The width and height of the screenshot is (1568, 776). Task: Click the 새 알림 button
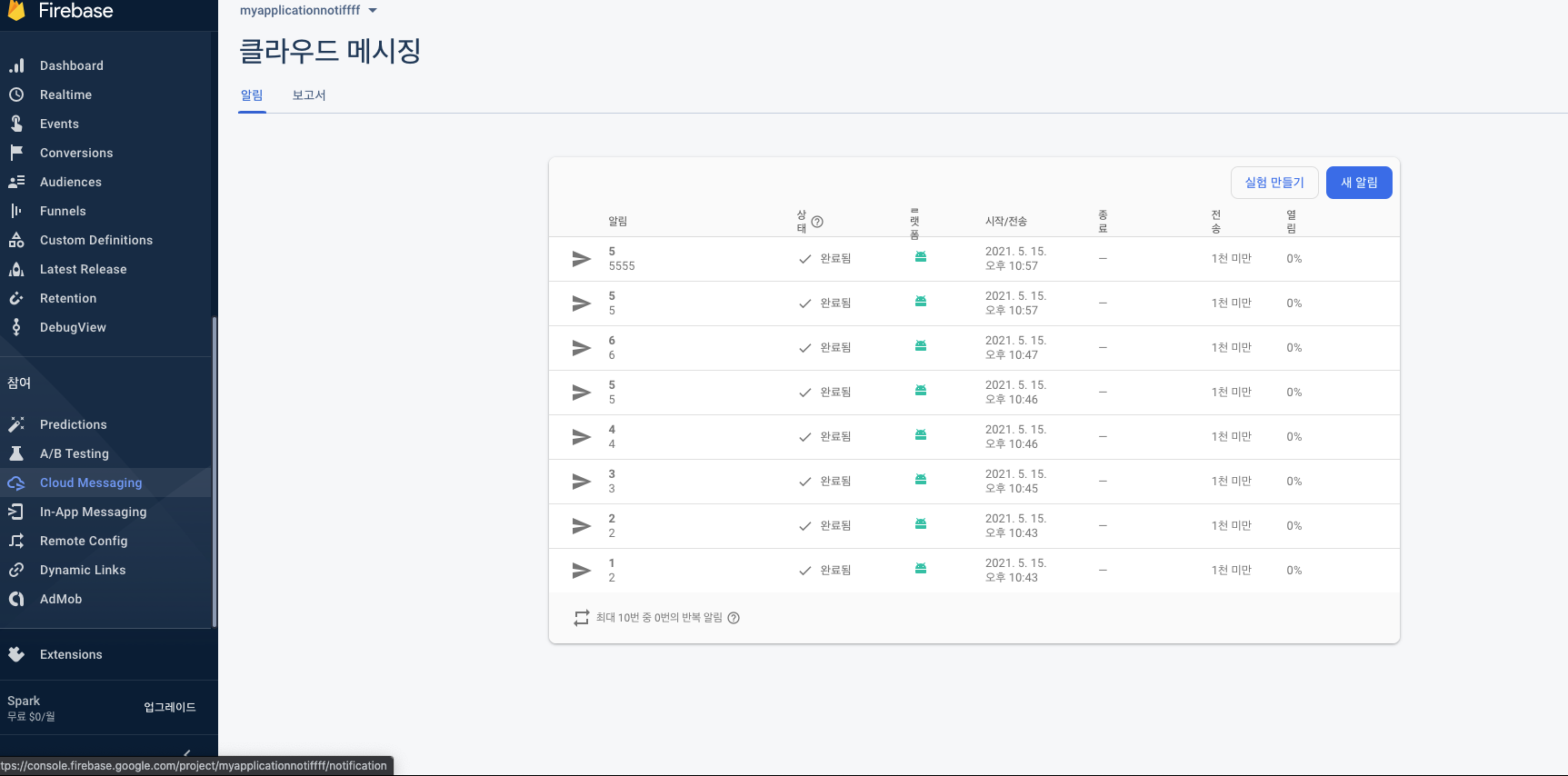click(x=1359, y=183)
